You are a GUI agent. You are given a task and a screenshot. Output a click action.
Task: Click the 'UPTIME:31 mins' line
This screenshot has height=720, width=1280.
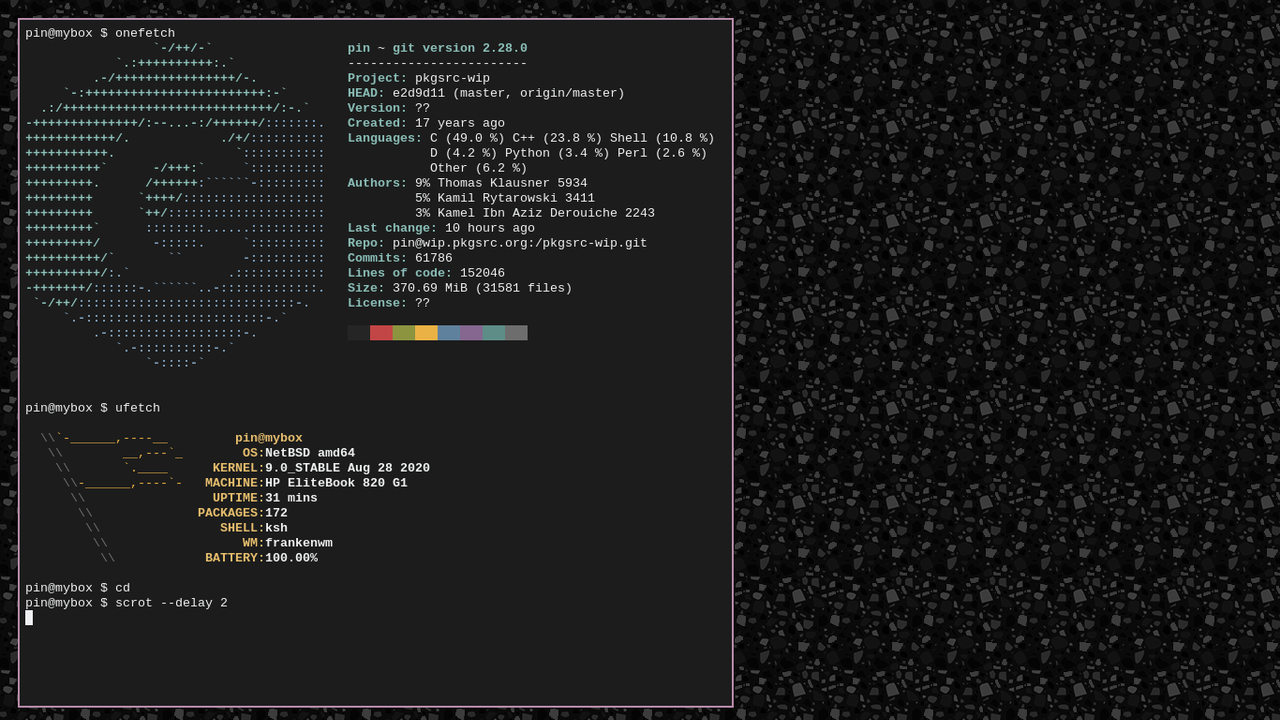coord(265,498)
